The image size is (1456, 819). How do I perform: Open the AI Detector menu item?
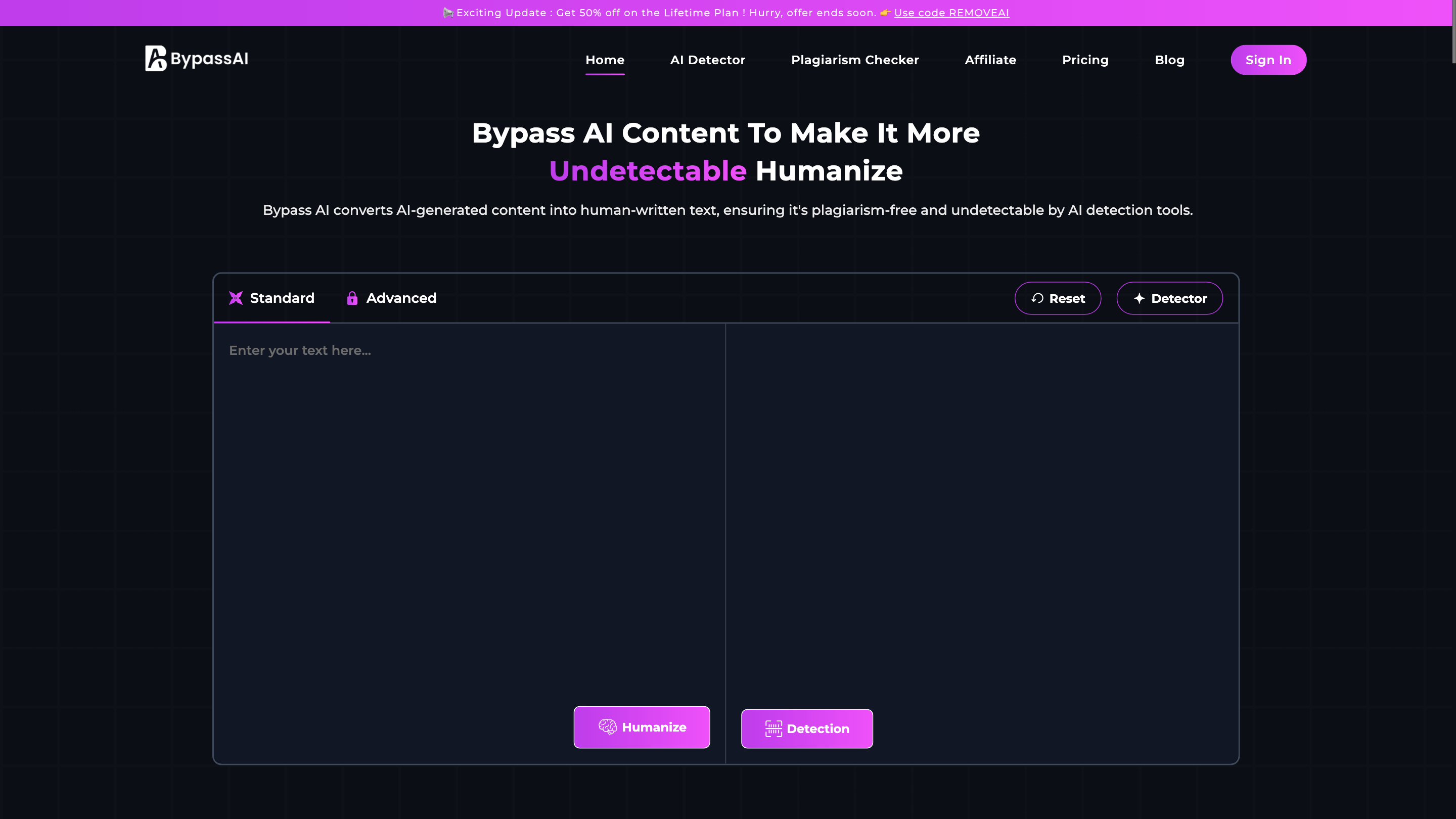(x=707, y=60)
